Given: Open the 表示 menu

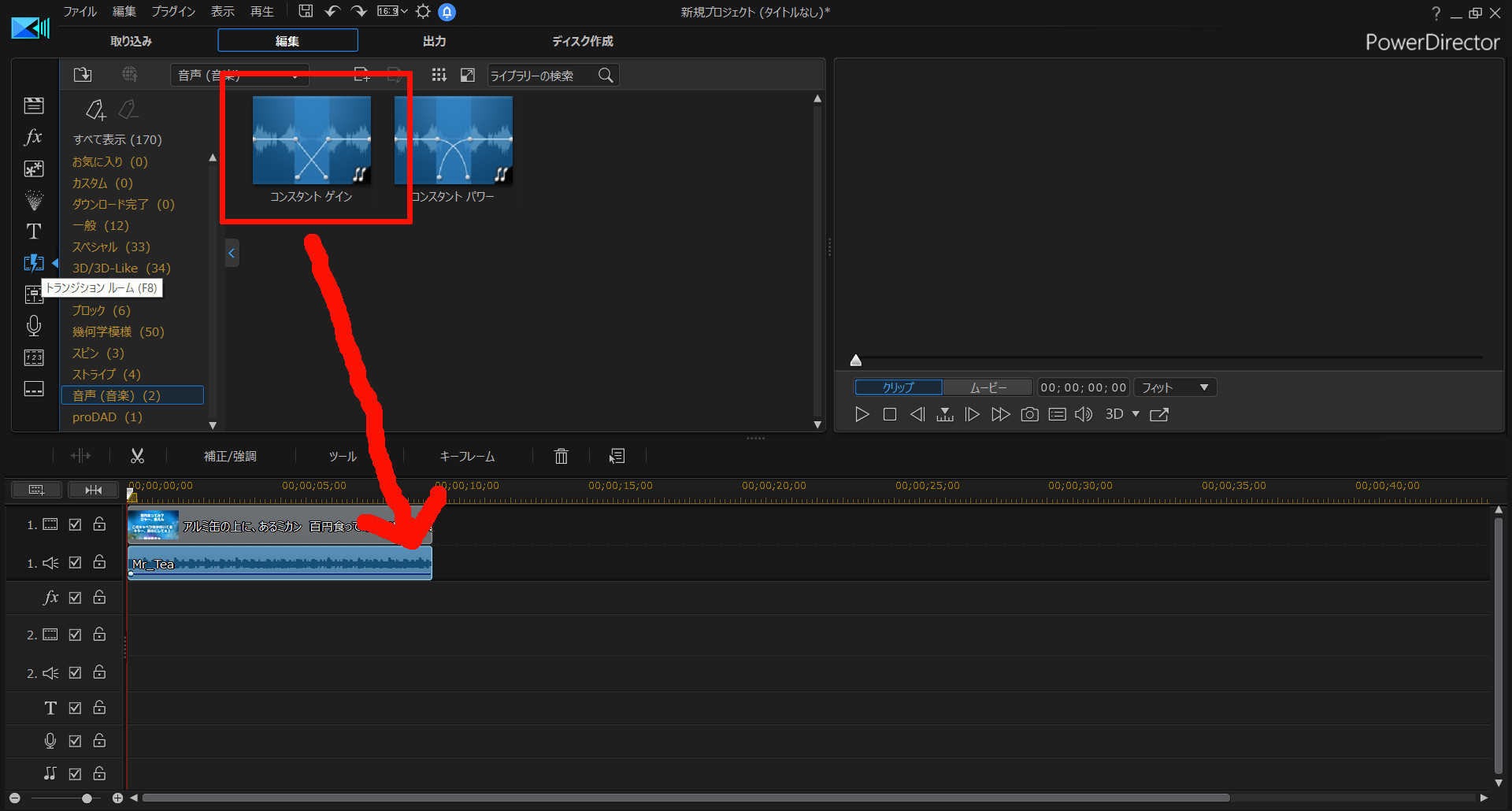Looking at the screenshot, I should (x=223, y=11).
